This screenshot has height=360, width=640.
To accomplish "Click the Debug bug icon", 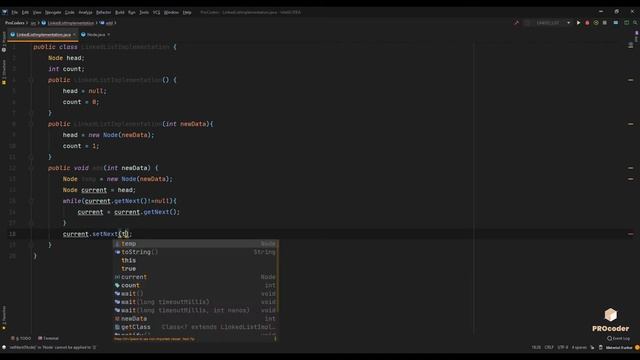I will 587,23.
